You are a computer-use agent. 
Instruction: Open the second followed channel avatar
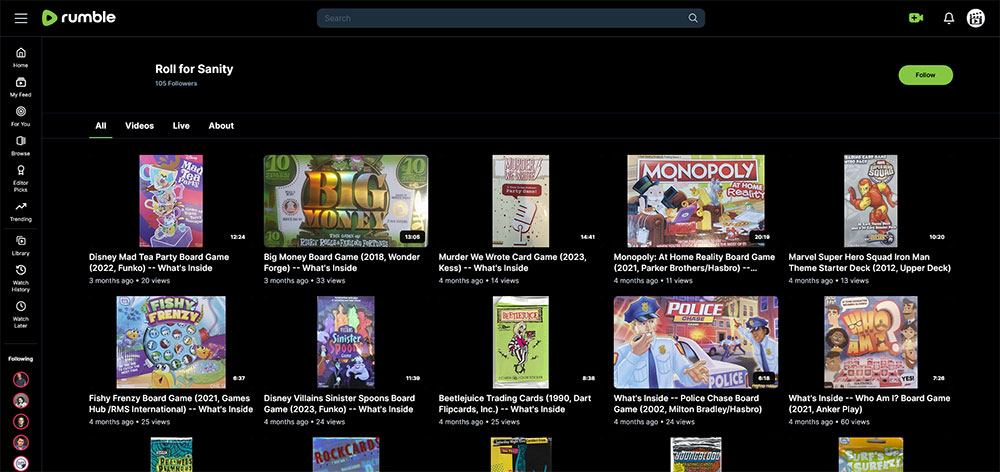coord(21,401)
